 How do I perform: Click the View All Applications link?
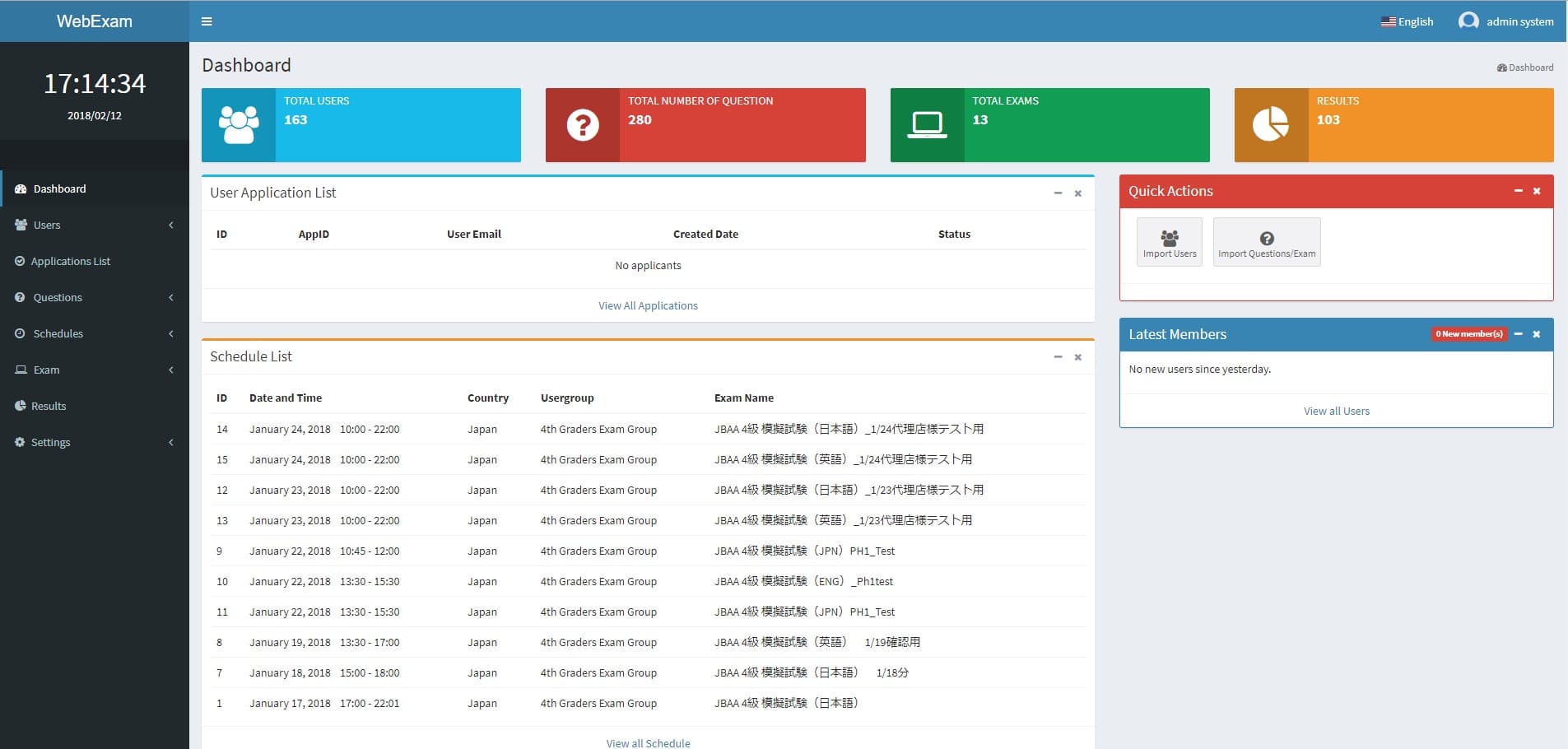(648, 305)
